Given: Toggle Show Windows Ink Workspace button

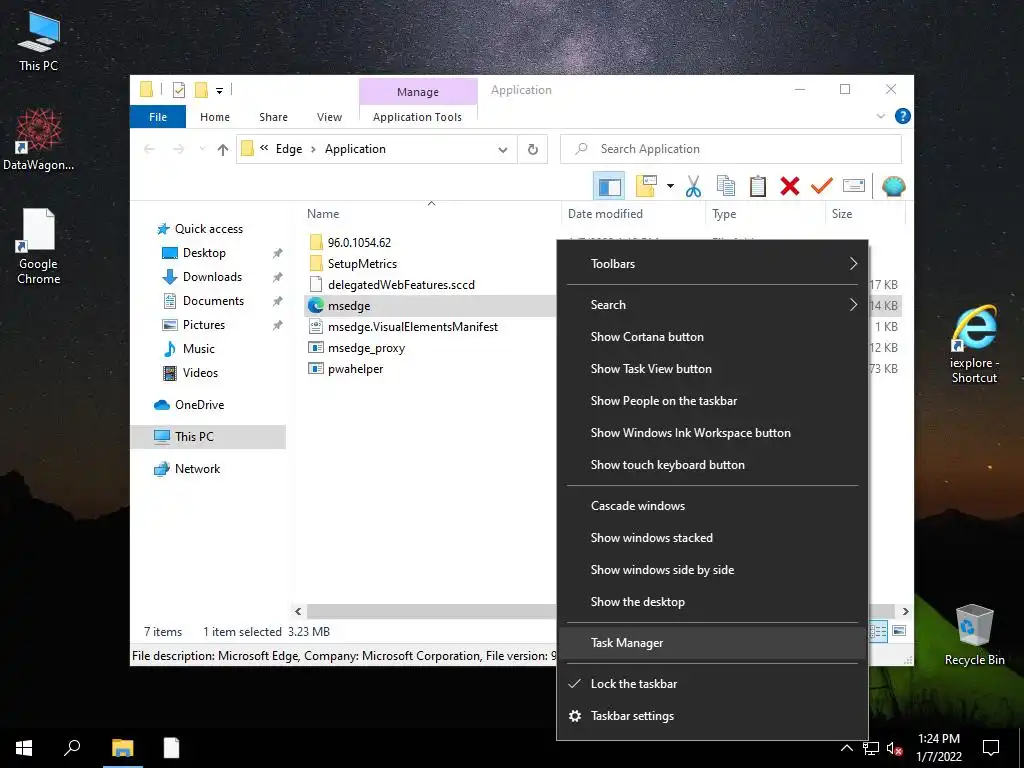Looking at the screenshot, I should 712,433.
